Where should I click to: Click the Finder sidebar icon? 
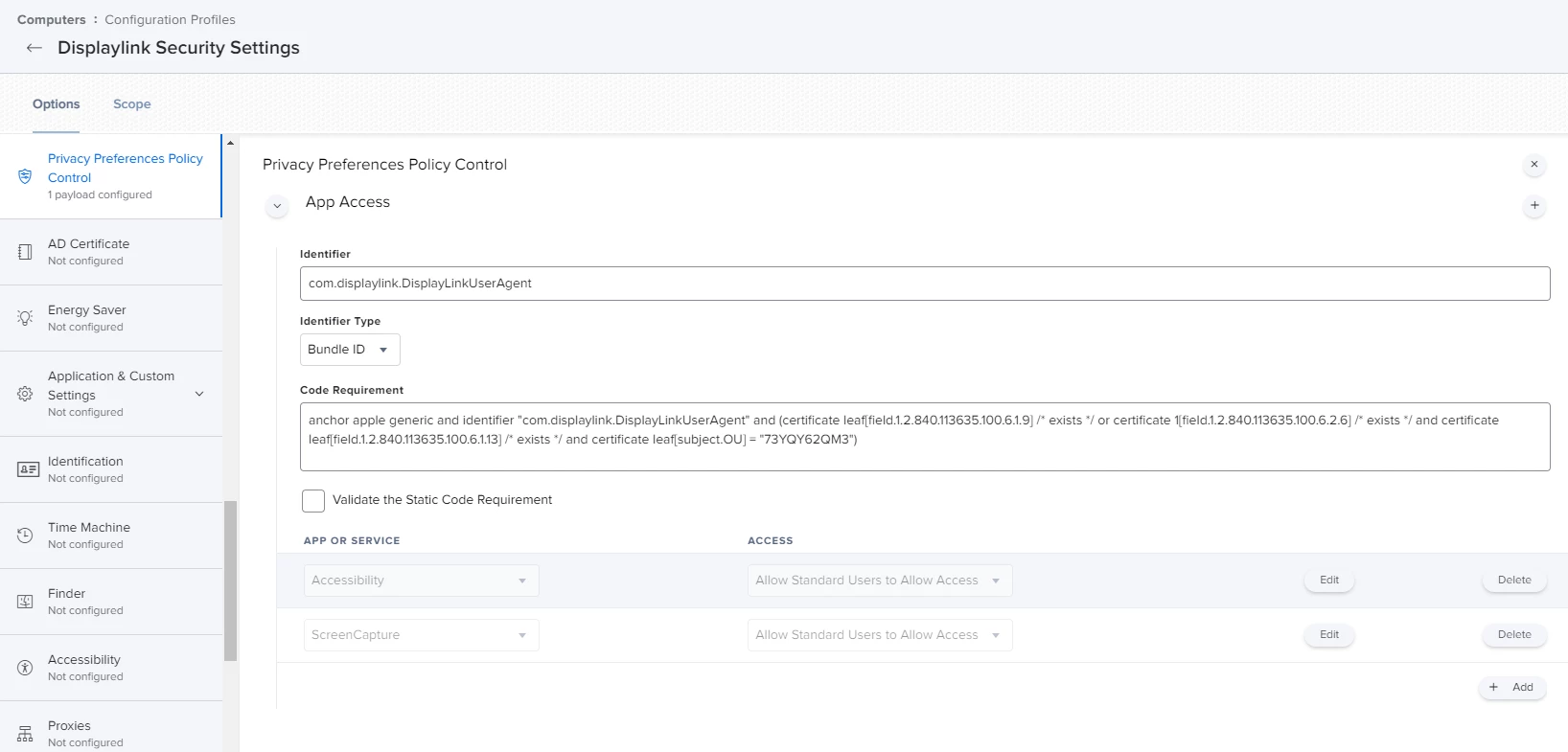[x=25, y=602]
